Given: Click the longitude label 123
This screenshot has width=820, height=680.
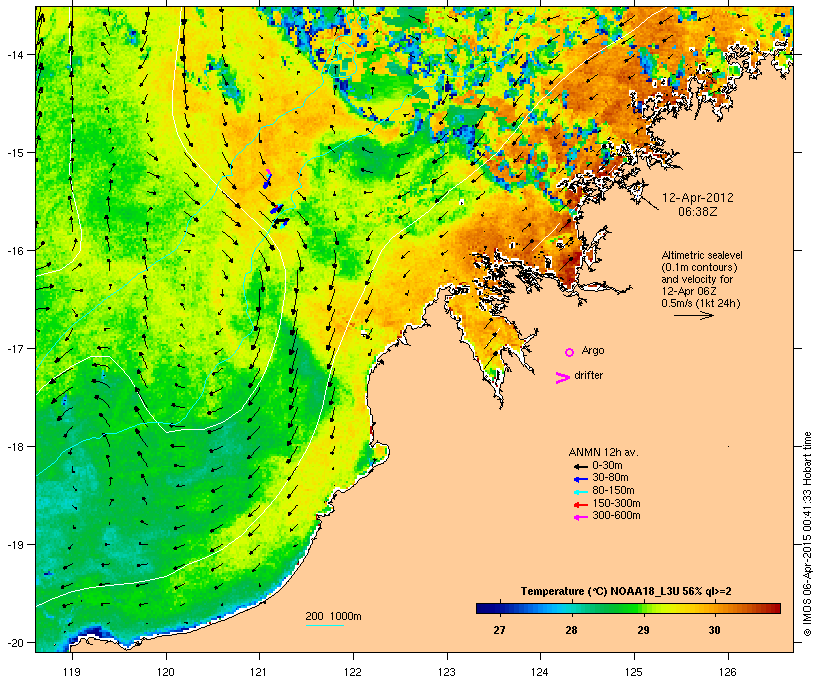Looking at the screenshot, I should [447, 672].
